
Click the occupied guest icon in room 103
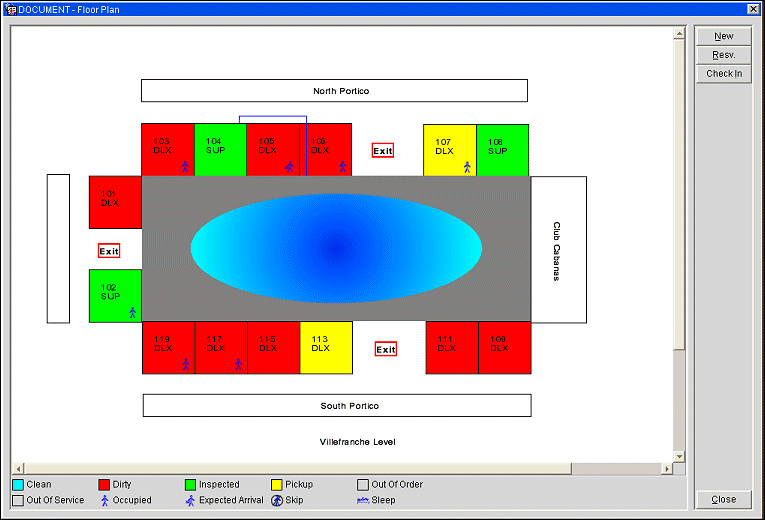coord(185,167)
